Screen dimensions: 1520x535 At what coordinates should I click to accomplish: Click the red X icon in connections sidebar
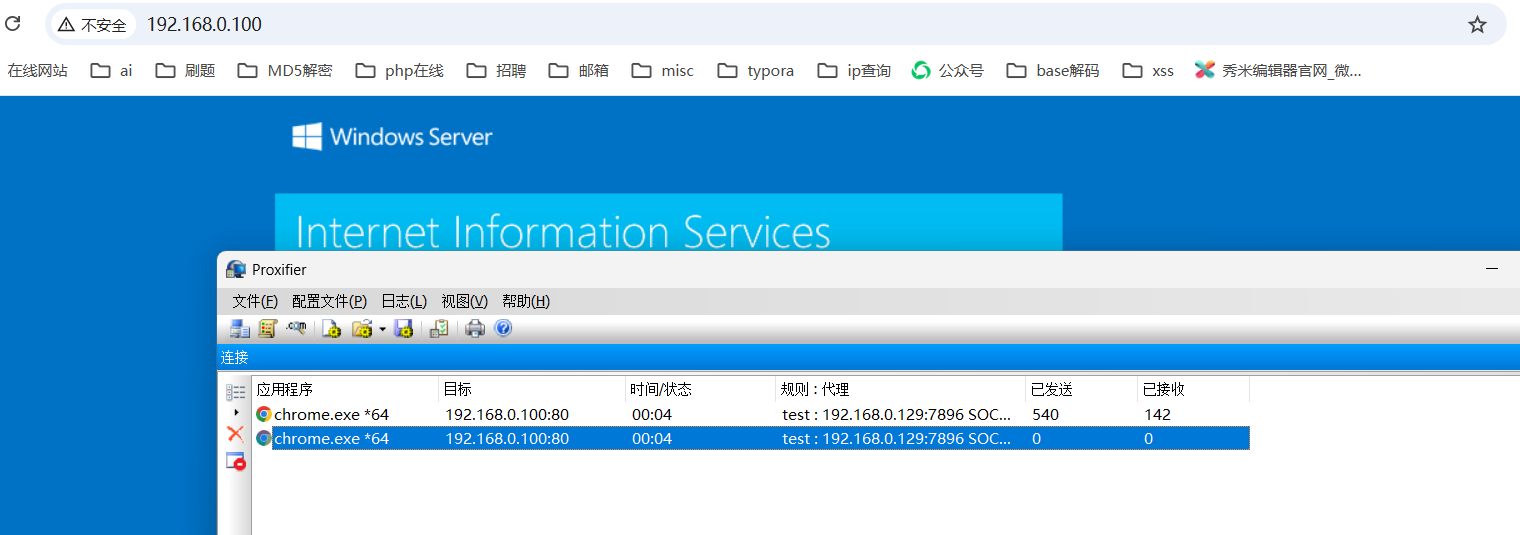click(x=235, y=433)
